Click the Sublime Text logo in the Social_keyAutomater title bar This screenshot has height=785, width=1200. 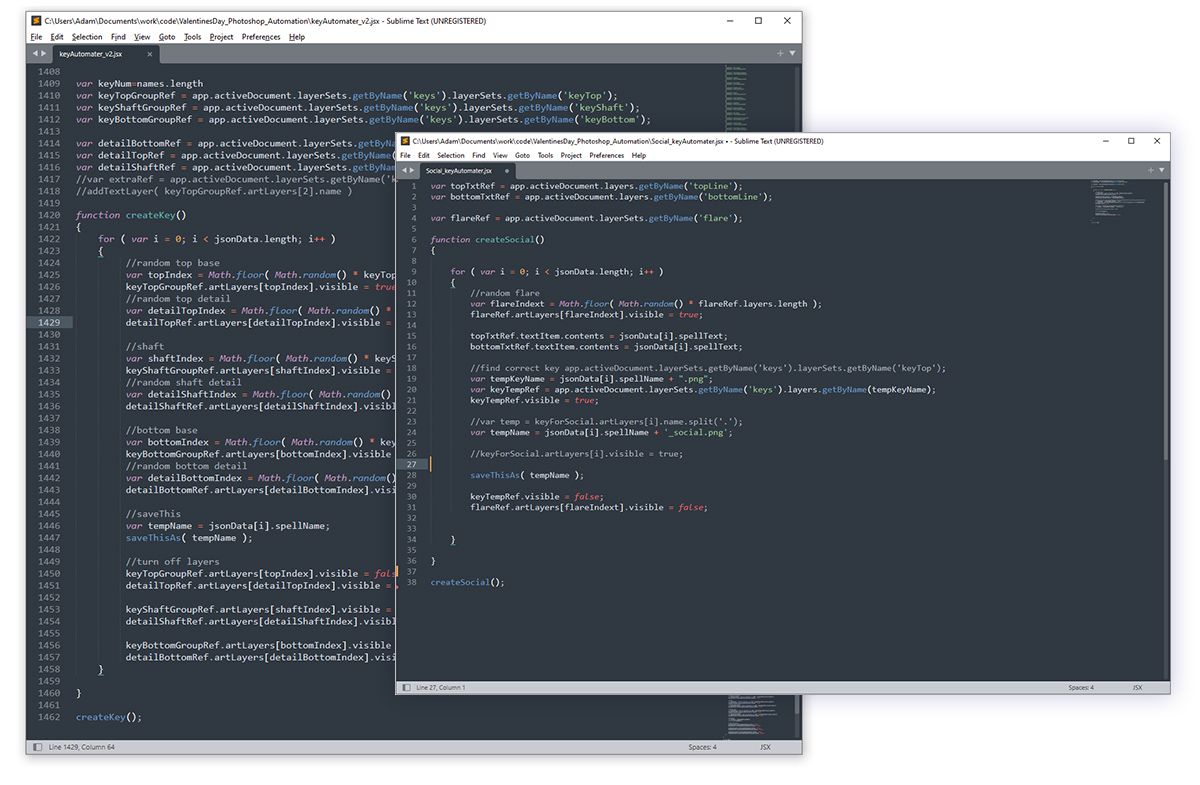point(405,142)
